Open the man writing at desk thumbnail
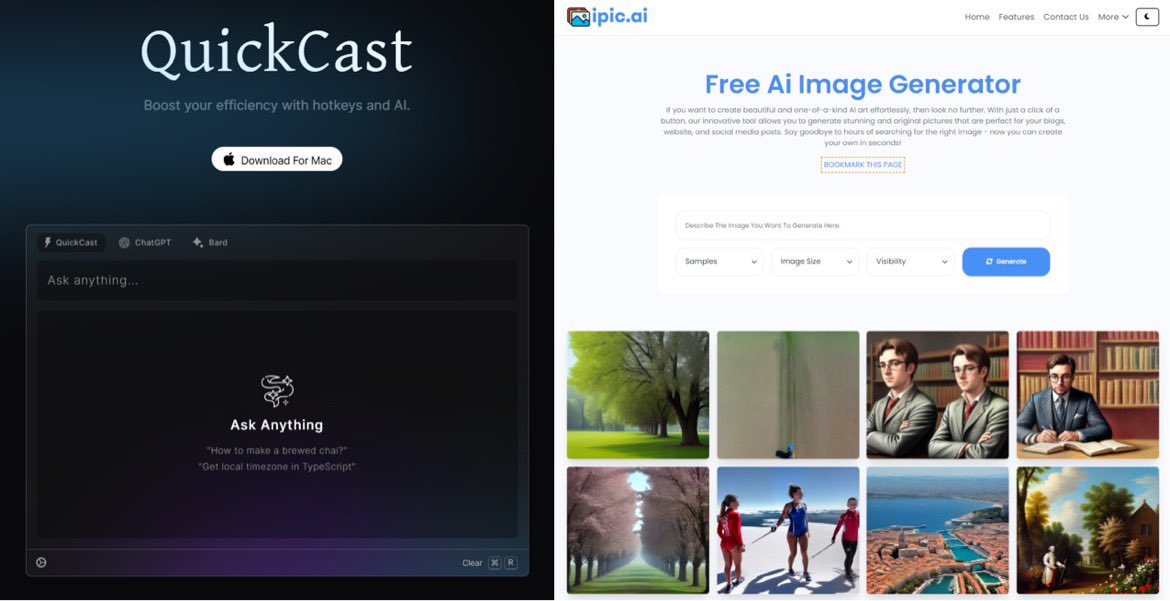 click(x=1087, y=395)
